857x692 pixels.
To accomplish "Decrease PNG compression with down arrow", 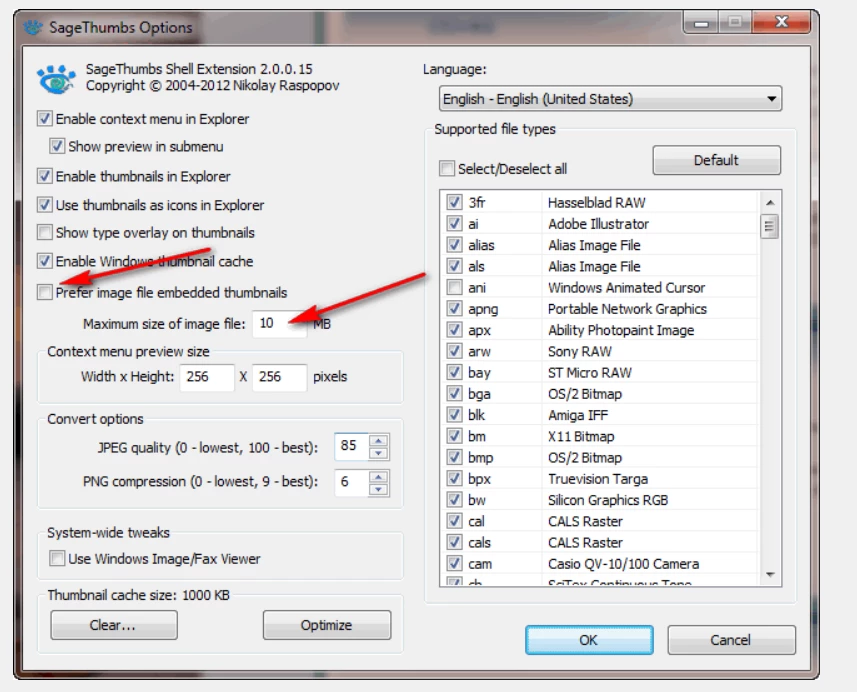I will pyautogui.click(x=379, y=489).
